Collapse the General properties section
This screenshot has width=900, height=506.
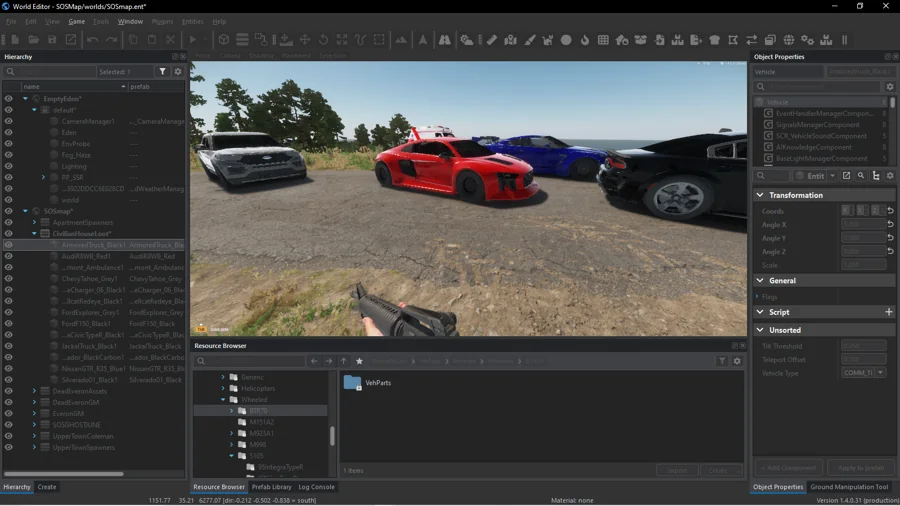tap(761, 281)
